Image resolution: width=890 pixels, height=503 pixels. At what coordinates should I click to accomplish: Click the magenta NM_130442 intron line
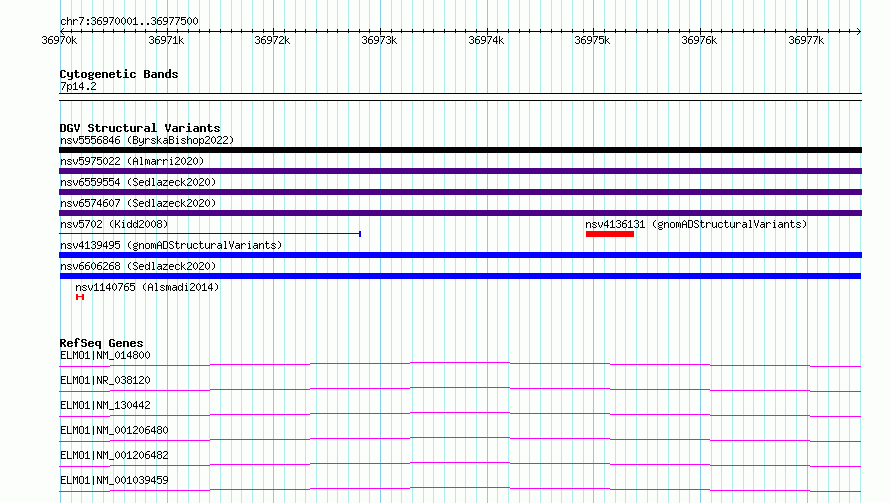click(x=460, y=414)
